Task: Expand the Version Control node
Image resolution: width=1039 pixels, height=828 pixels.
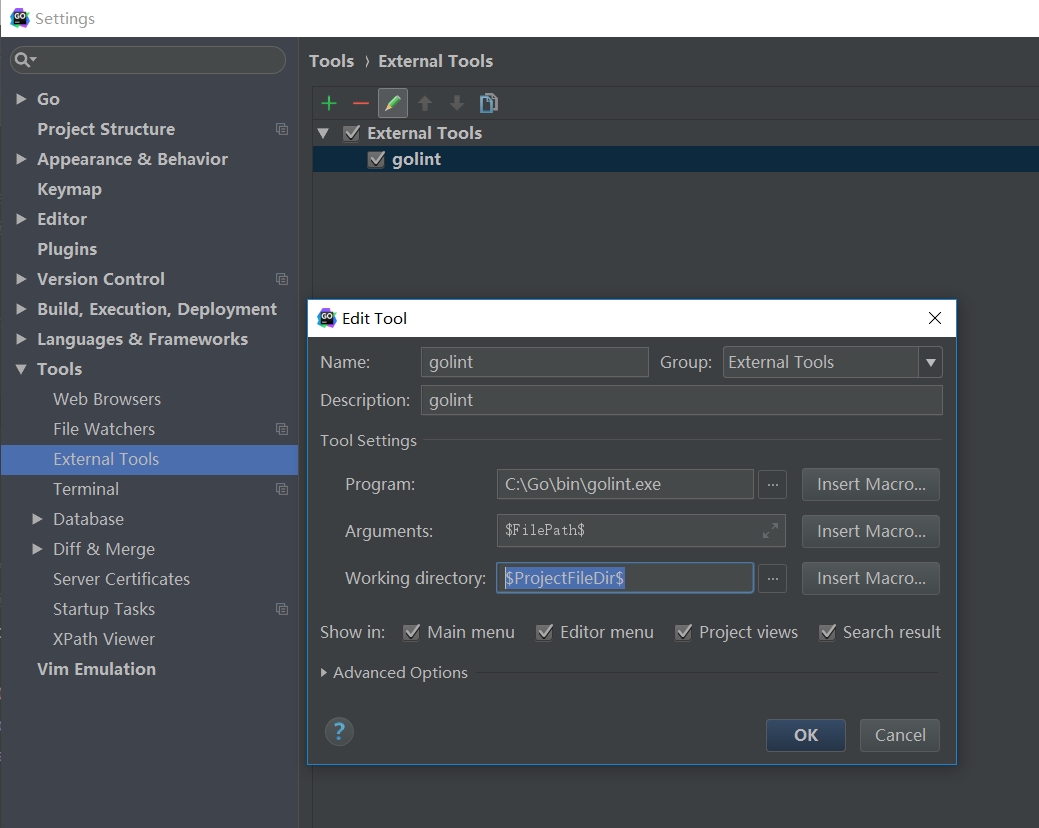Action: coord(21,279)
